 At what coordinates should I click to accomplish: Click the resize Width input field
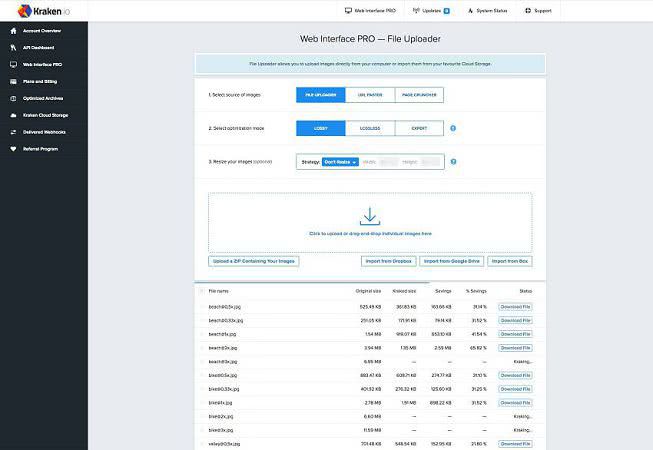394,161
